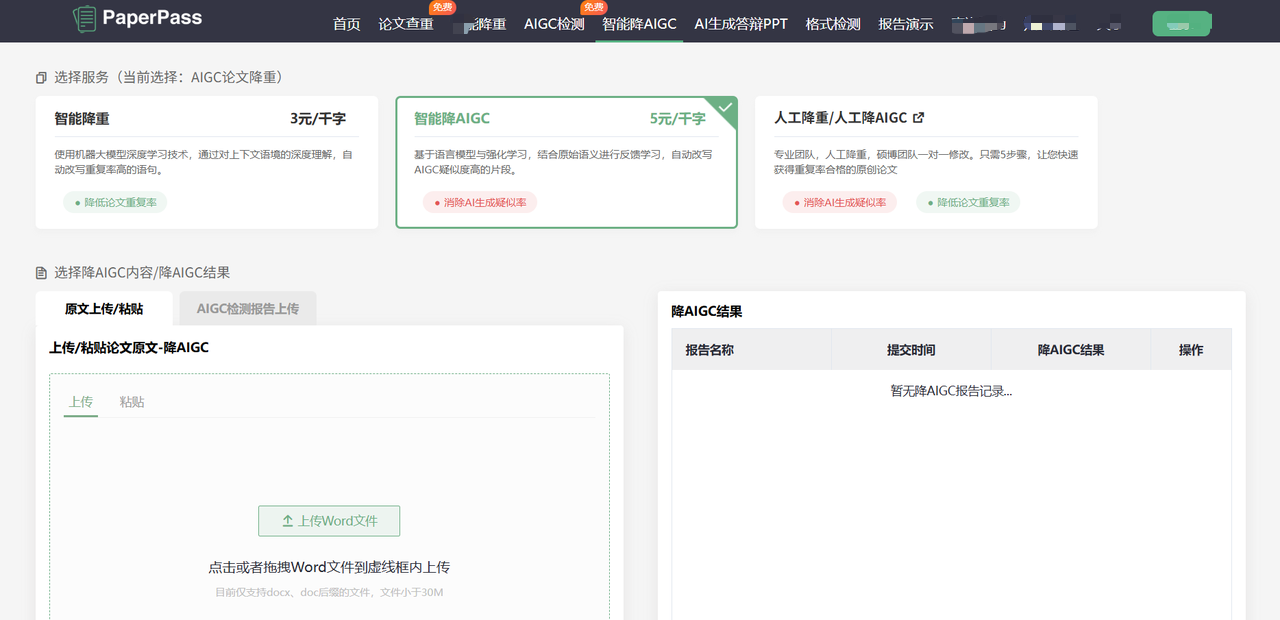The image size is (1280, 620).
Task: Click the 降AIGC结果 column header
Action: (1071, 350)
